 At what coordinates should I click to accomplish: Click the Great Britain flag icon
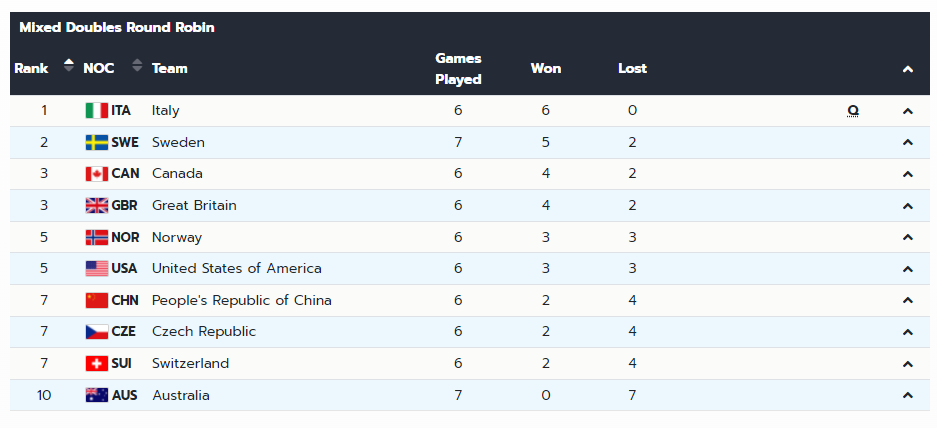[x=97, y=206]
